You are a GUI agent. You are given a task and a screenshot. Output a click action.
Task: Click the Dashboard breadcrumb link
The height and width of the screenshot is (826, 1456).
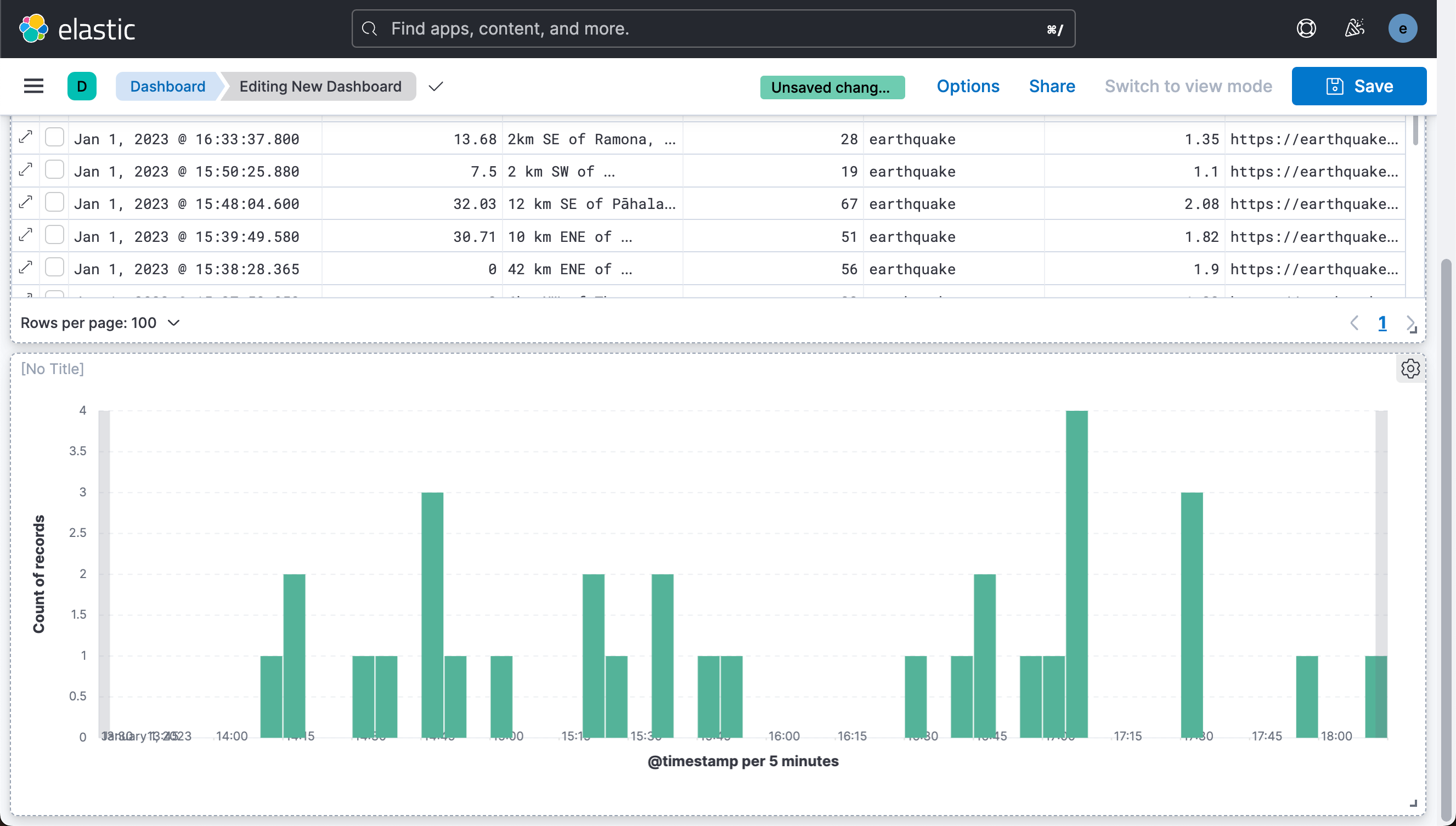click(x=167, y=86)
